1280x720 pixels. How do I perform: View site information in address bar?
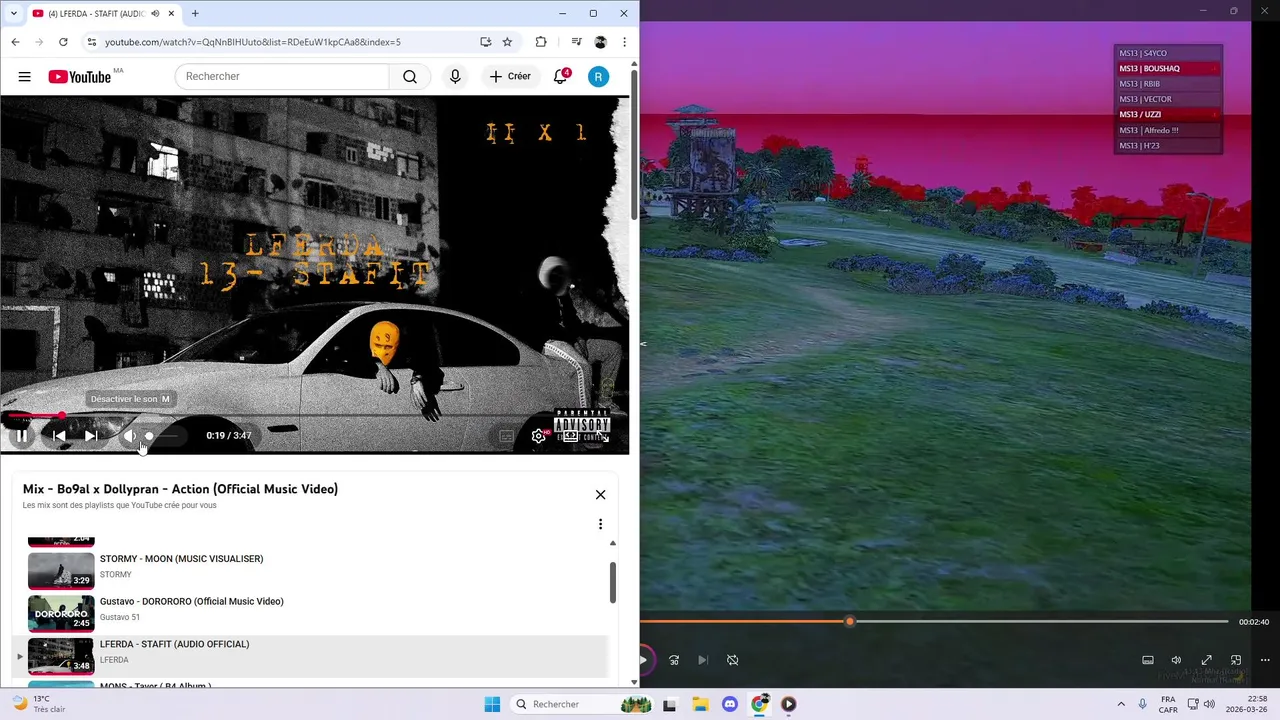91,42
